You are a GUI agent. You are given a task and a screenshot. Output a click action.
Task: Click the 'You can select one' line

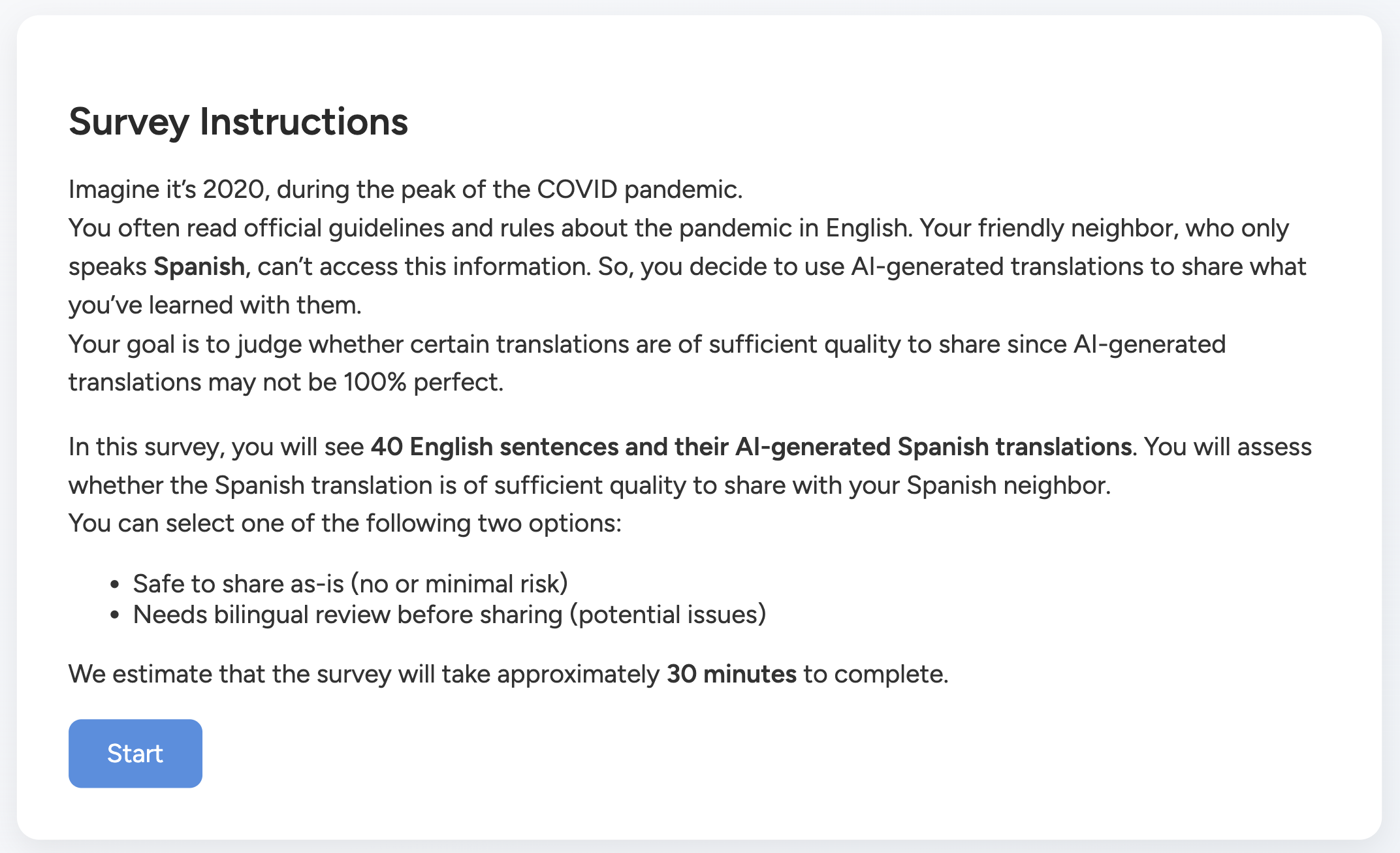[x=345, y=523]
